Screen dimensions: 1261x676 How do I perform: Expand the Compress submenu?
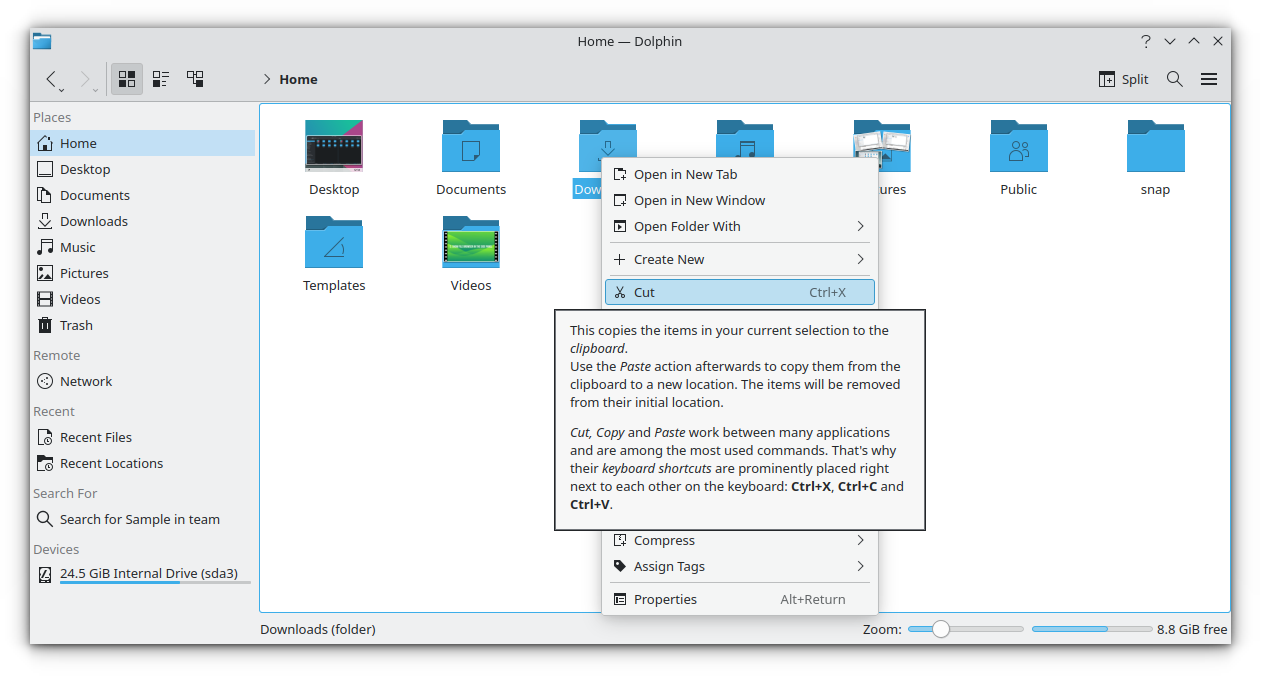coord(738,541)
